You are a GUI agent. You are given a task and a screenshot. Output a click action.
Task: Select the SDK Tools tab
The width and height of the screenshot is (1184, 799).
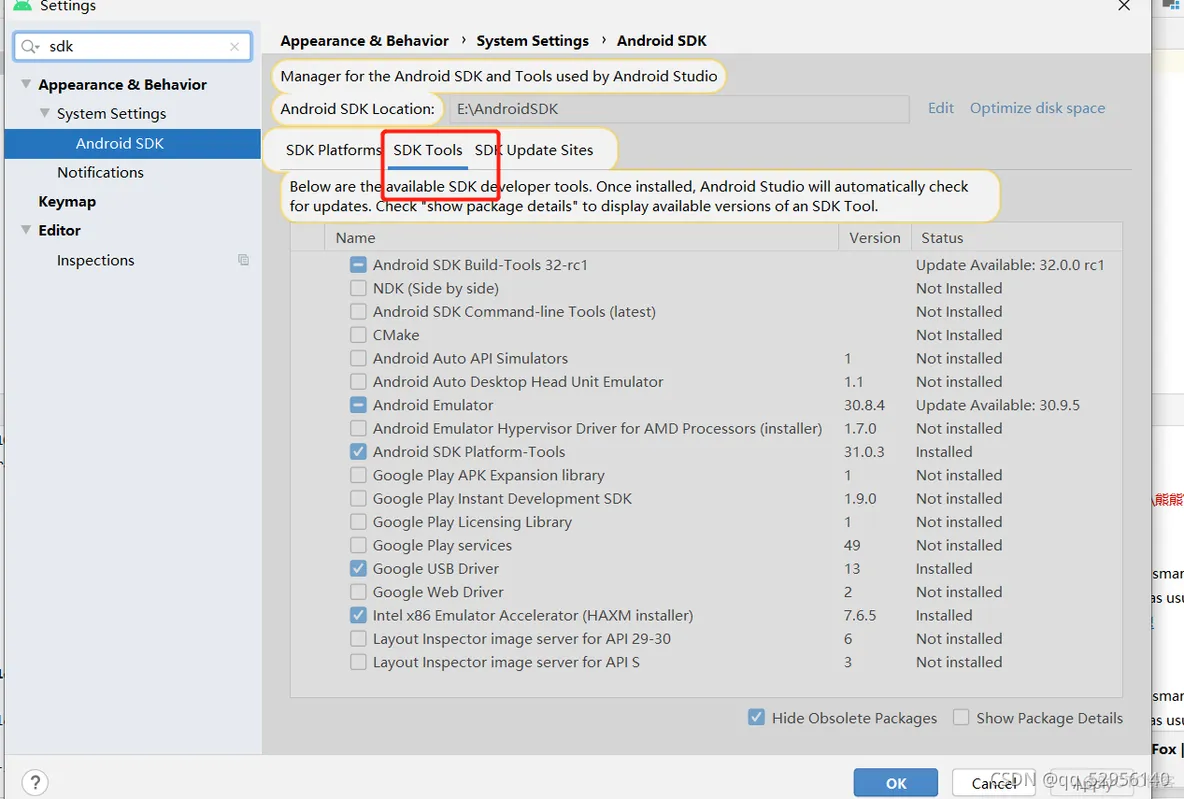point(427,150)
